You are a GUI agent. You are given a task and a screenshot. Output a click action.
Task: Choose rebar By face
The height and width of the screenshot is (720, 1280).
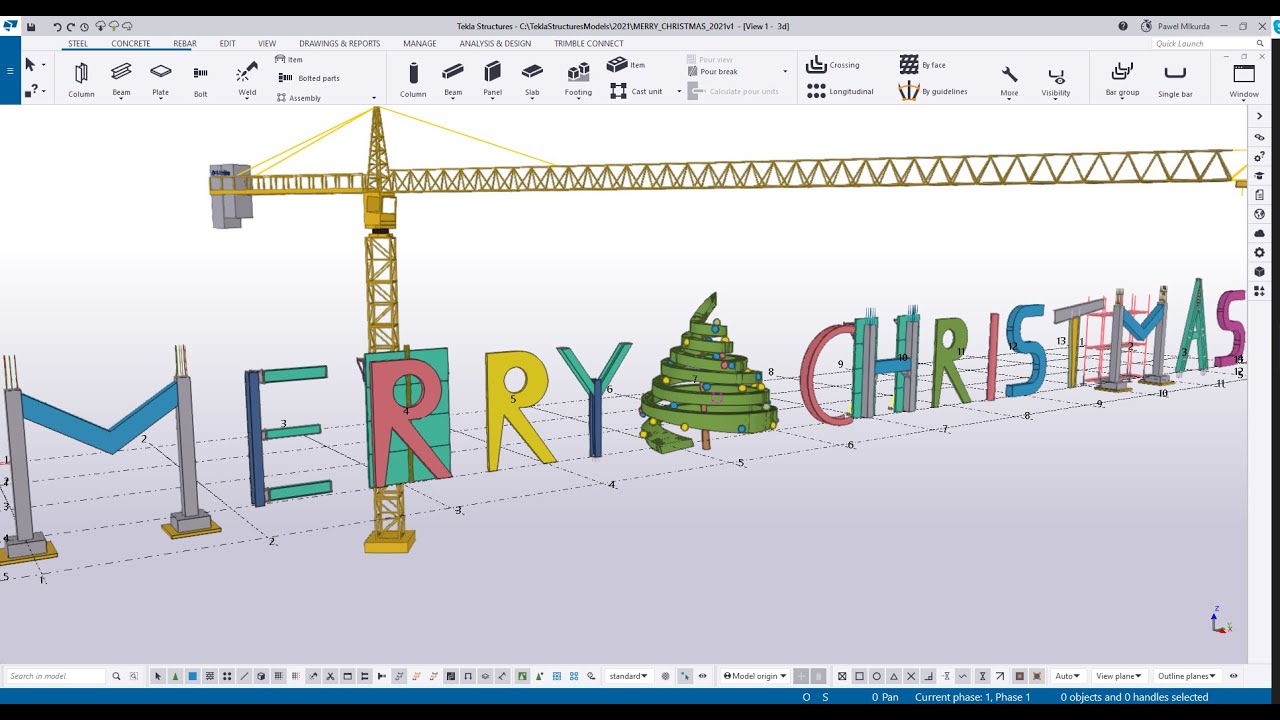[922, 65]
